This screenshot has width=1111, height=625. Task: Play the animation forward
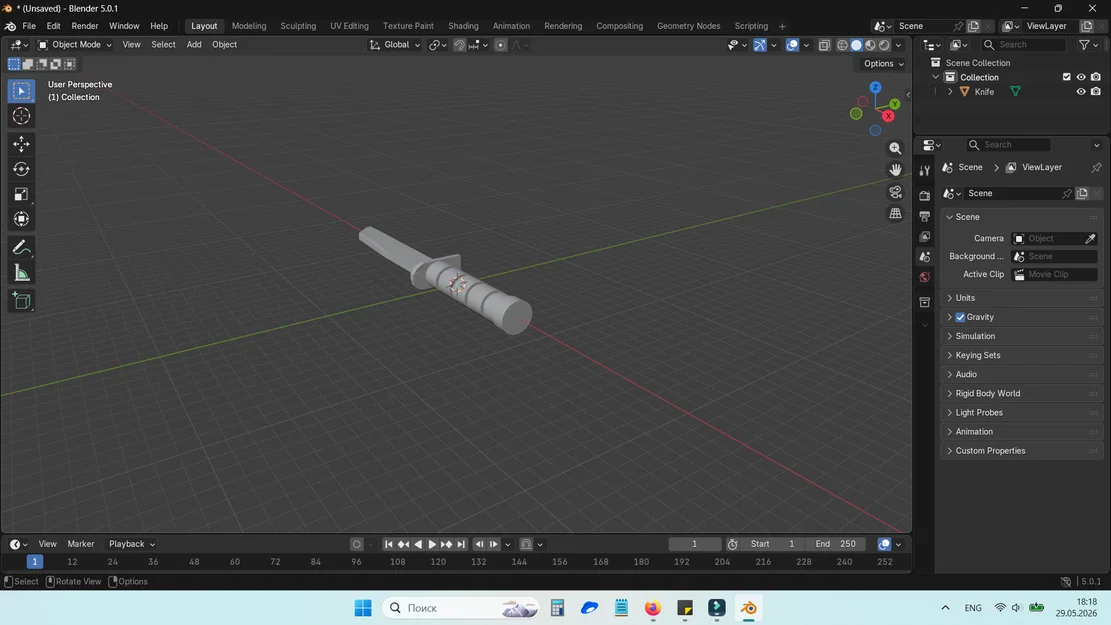[x=432, y=544]
